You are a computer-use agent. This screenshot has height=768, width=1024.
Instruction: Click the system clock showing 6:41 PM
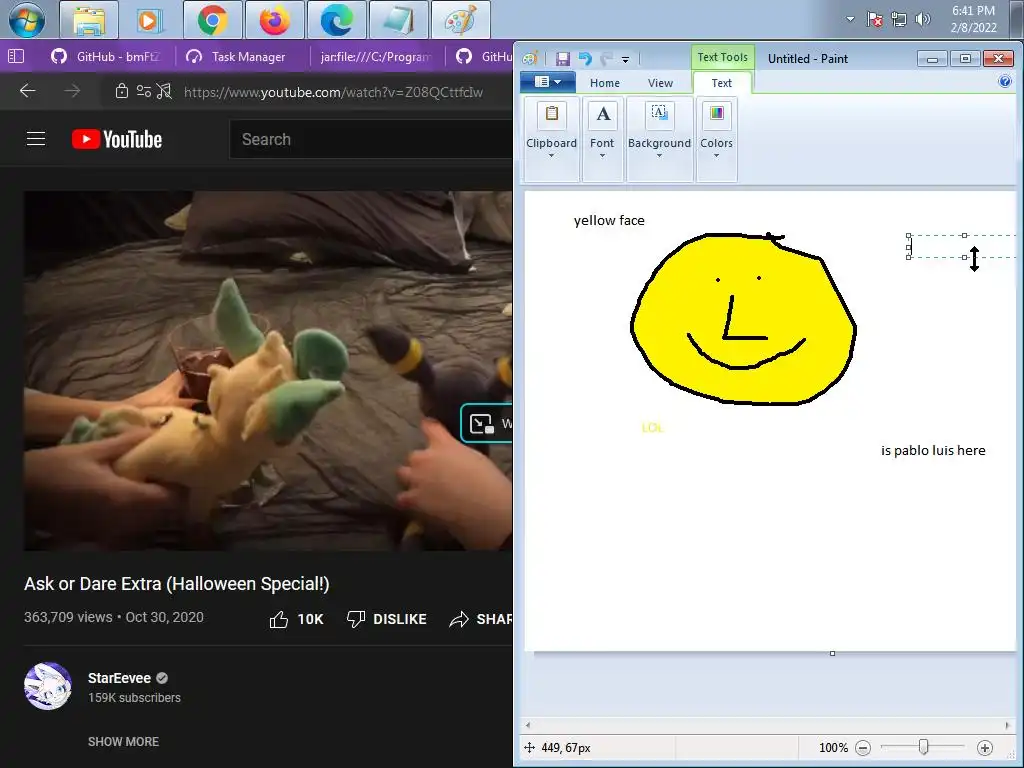coord(973,19)
